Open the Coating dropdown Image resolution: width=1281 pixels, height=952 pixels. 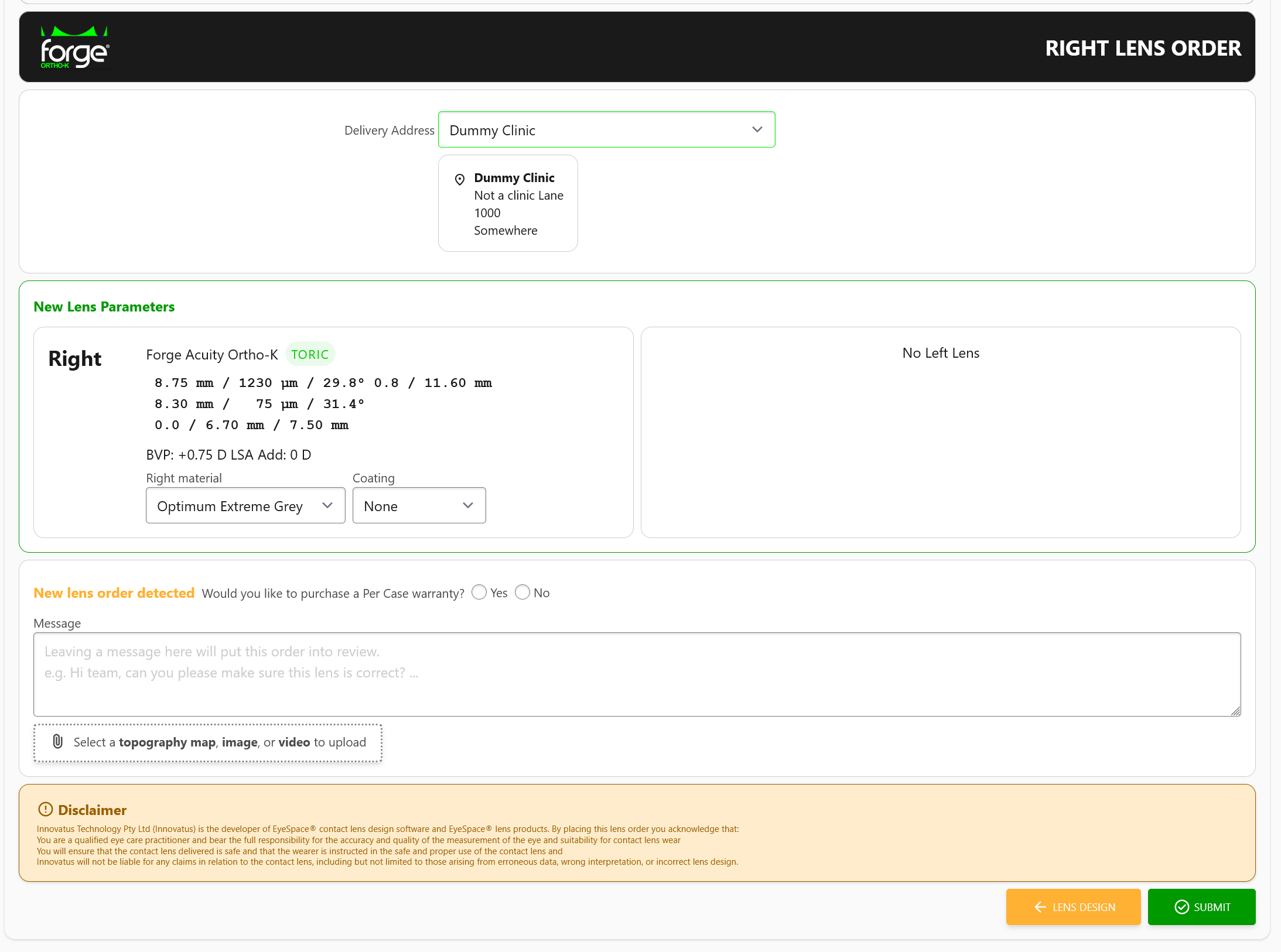pyautogui.click(x=419, y=505)
